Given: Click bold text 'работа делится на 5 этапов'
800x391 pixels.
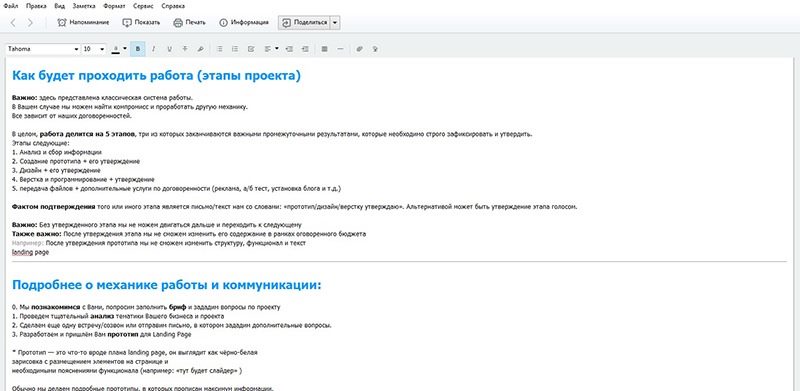Looking at the screenshot, I should point(87,134).
